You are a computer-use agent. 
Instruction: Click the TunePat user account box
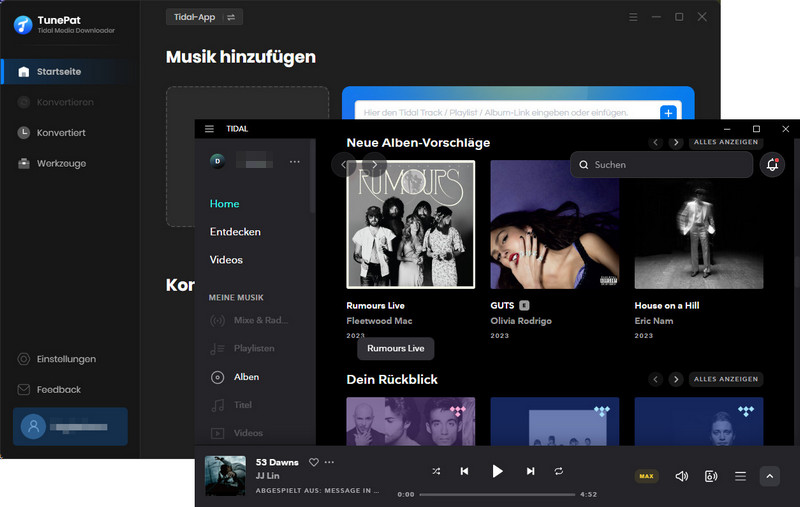pyautogui.click(x=70, y=426)
